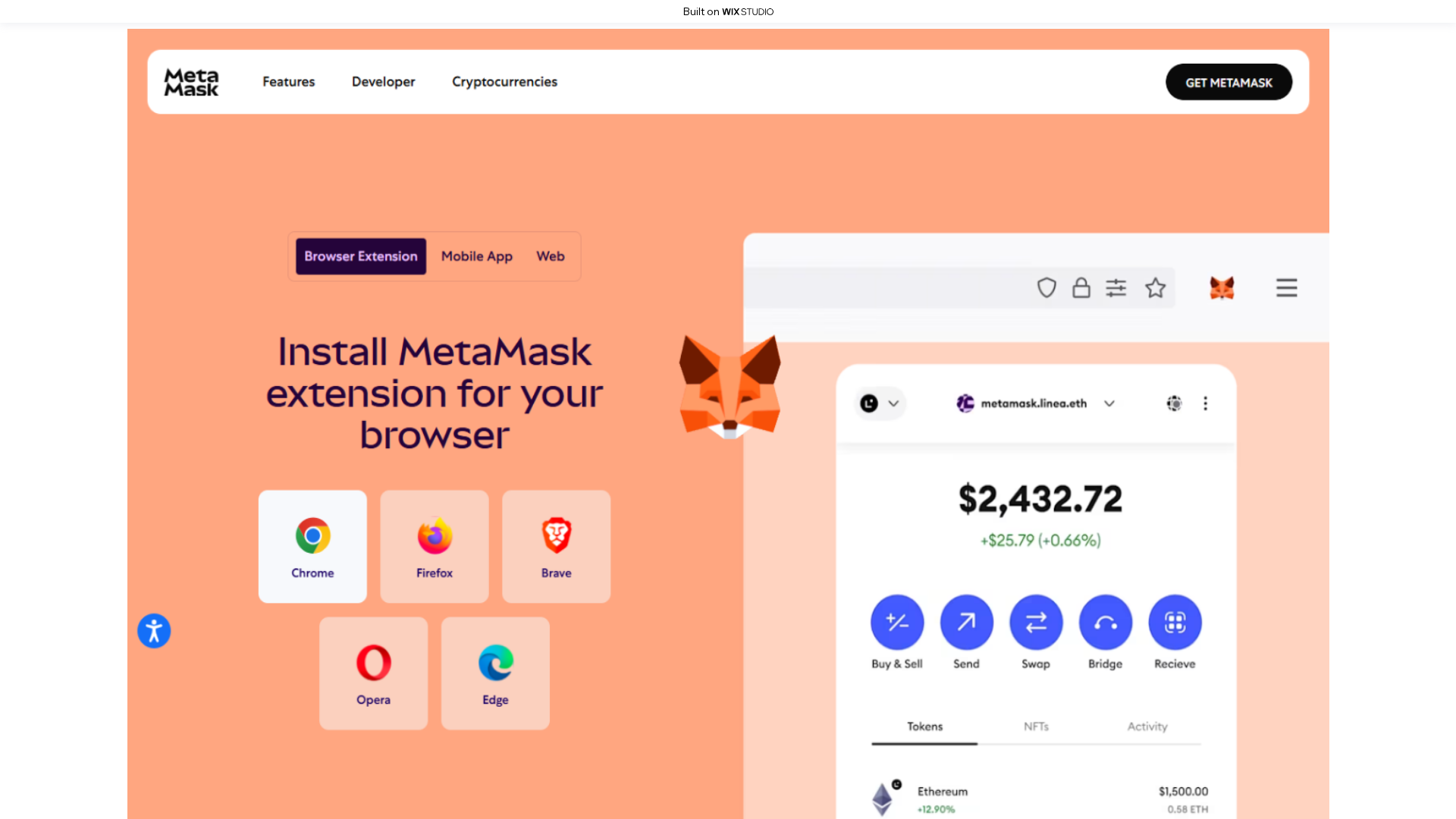Choose the Firefox browser card

pos(435,546)
